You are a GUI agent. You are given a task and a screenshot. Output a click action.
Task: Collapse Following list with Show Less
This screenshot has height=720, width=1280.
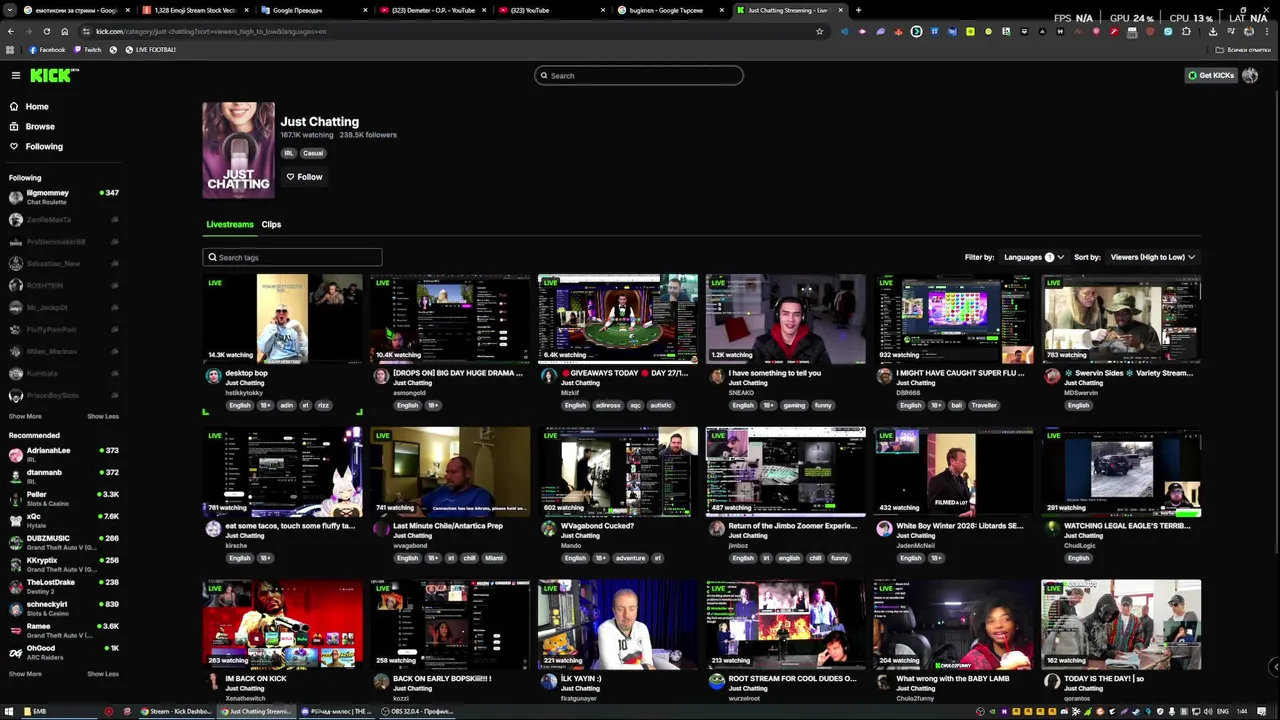tap(103, 416)
